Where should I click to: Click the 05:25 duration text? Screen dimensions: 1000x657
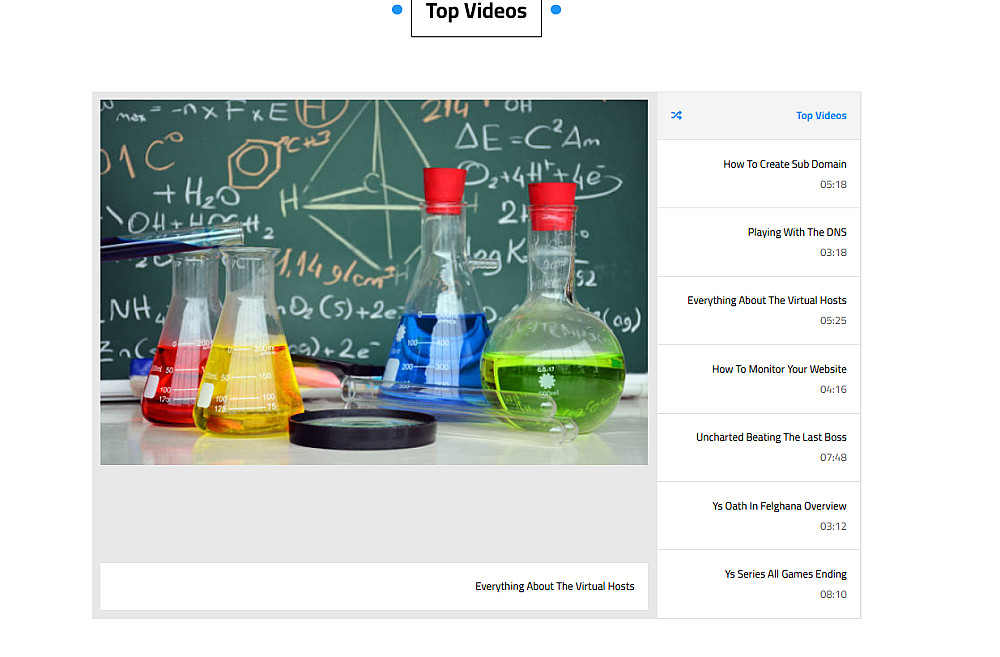click(833, 321)
